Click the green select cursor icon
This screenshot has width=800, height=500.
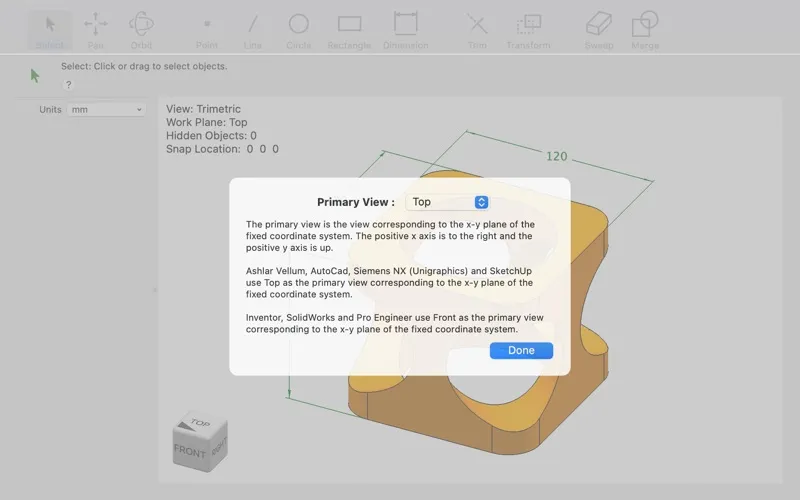(35, 76)
